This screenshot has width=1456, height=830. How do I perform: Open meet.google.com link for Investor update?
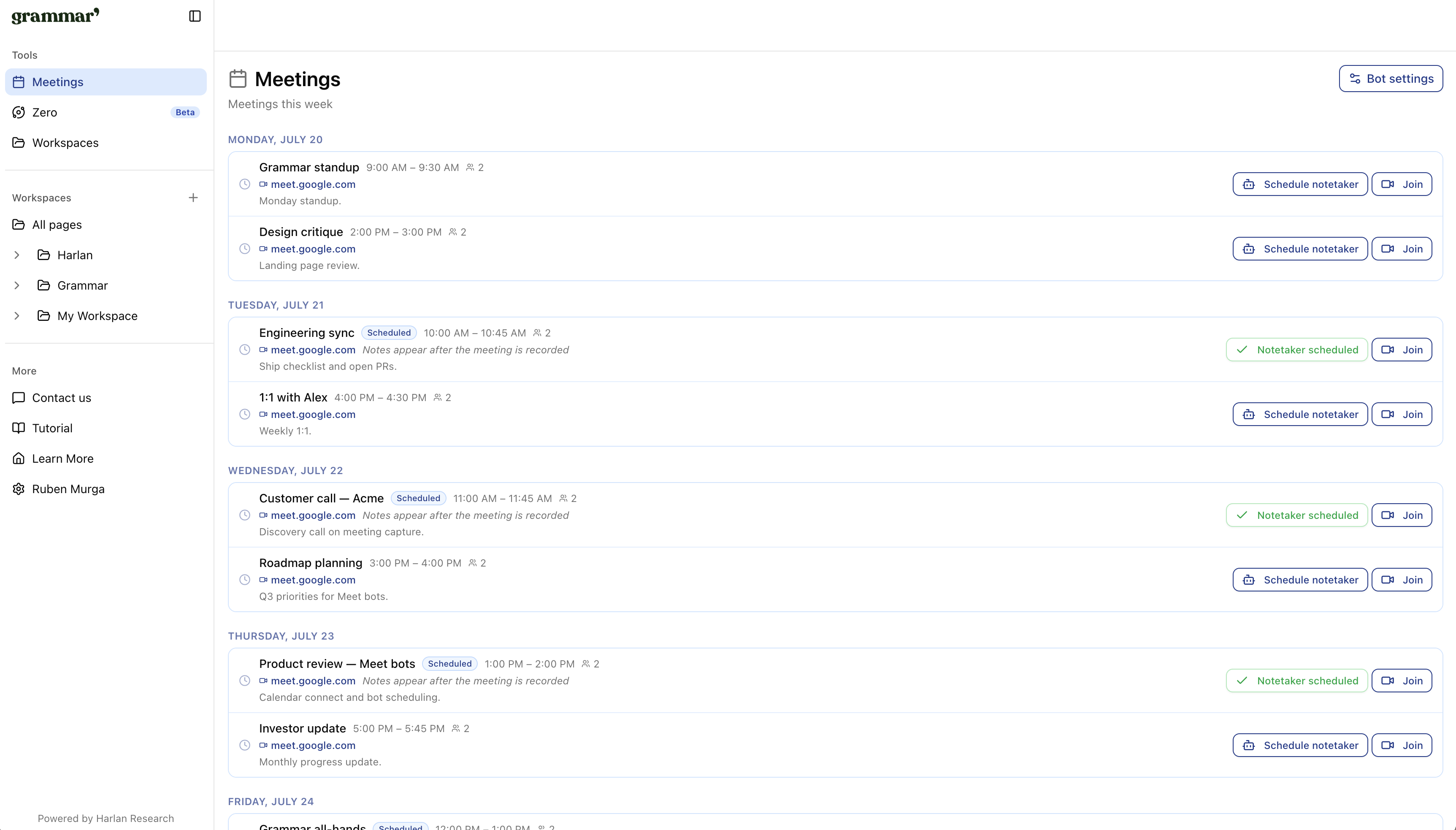point(307,745)
